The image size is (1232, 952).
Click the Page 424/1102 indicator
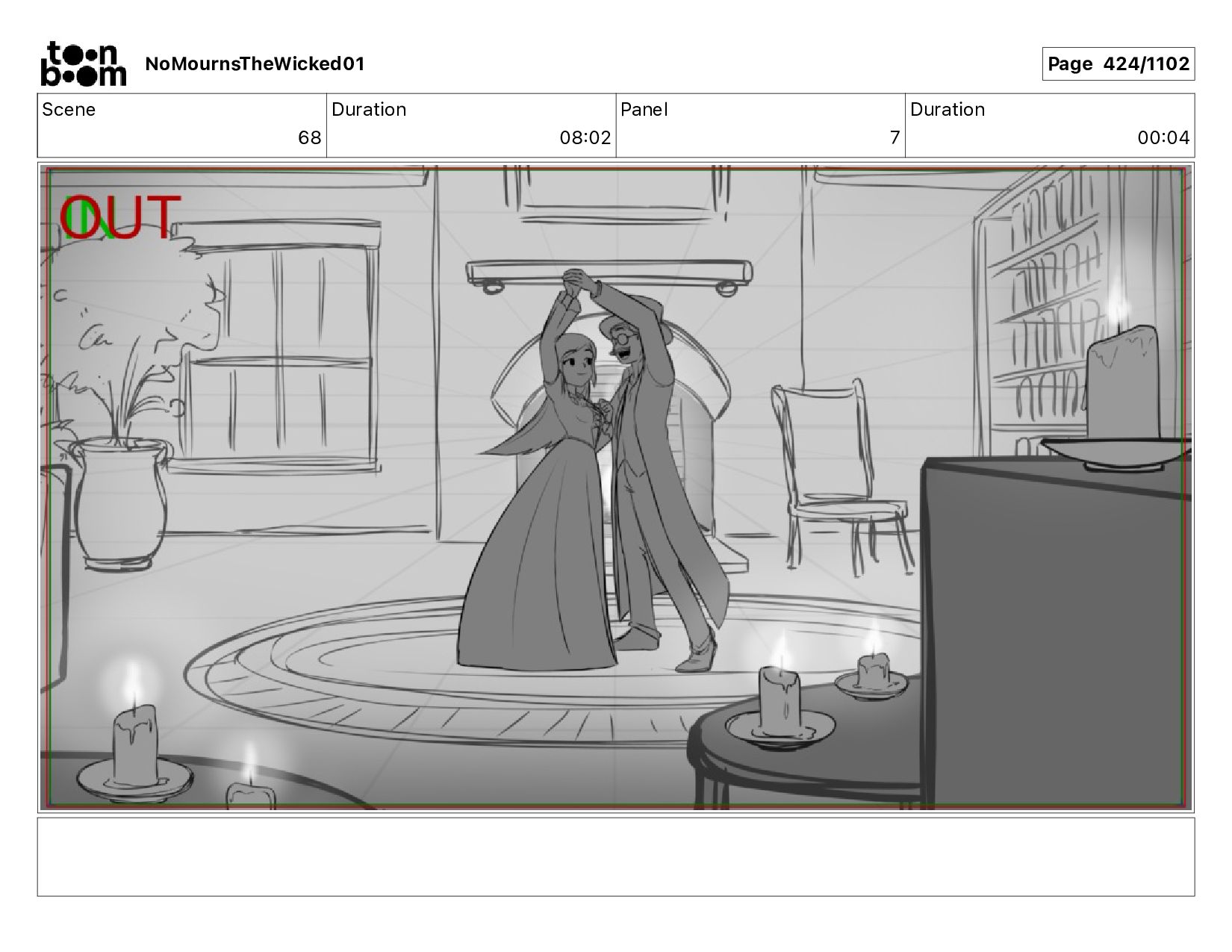(1118, 64)
